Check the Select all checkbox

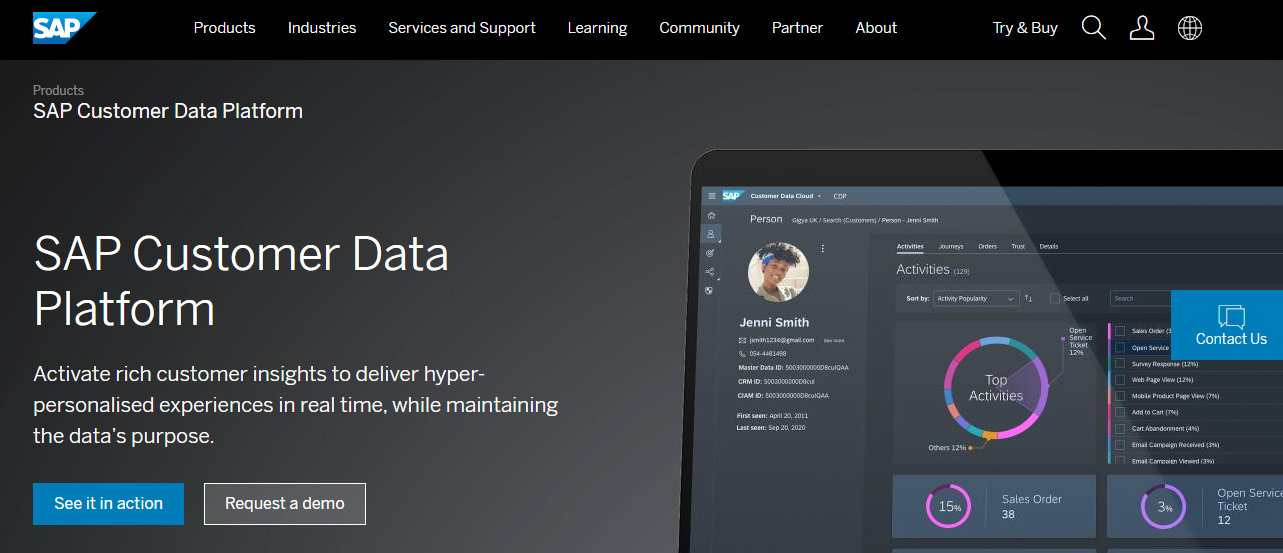pyautogui.click(x=1055, y=298)
